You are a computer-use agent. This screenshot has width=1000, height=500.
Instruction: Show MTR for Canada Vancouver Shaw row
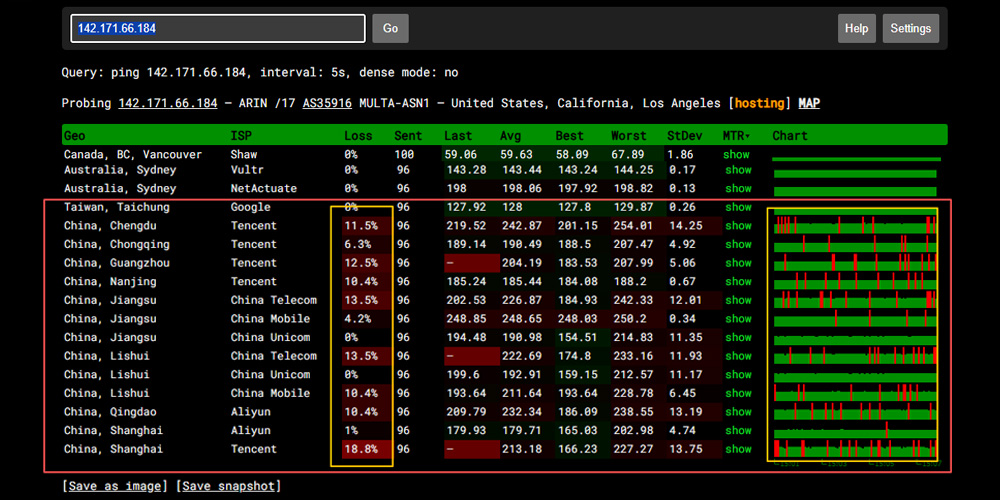[737, 155]
